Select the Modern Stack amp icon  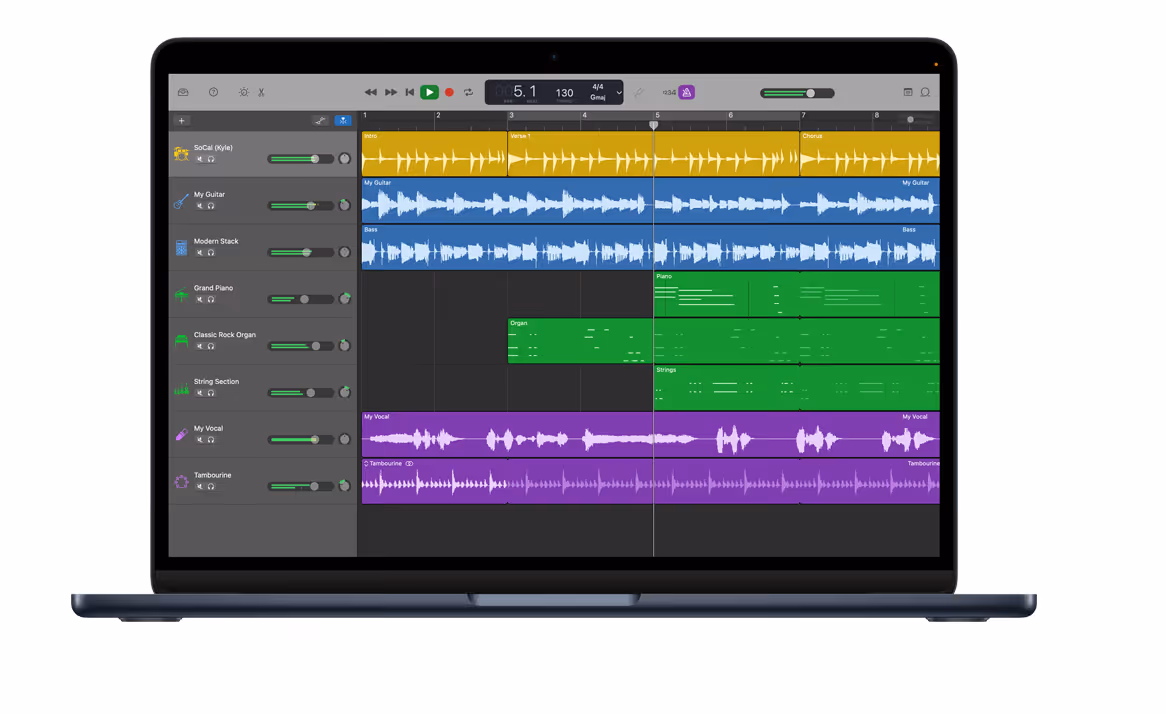[x=181, y=248]
